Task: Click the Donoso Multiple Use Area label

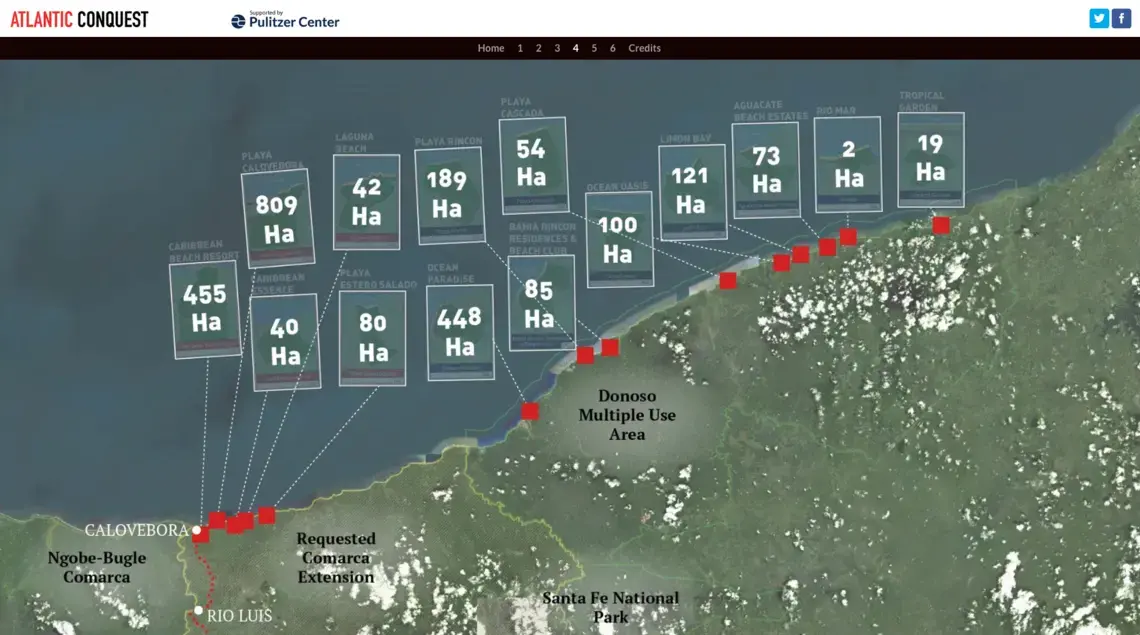Action: point(627,415)
